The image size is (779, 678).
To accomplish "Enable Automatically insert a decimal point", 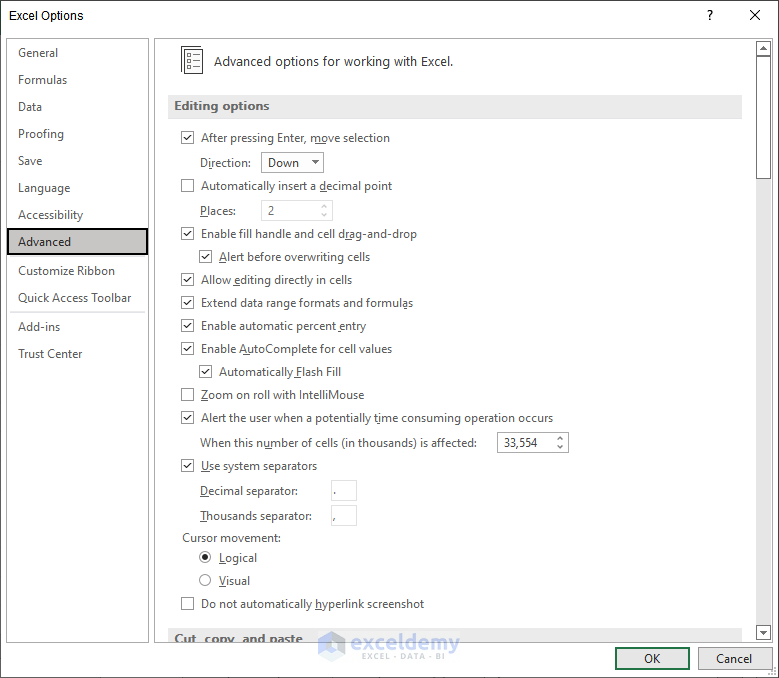I will 187,186.
